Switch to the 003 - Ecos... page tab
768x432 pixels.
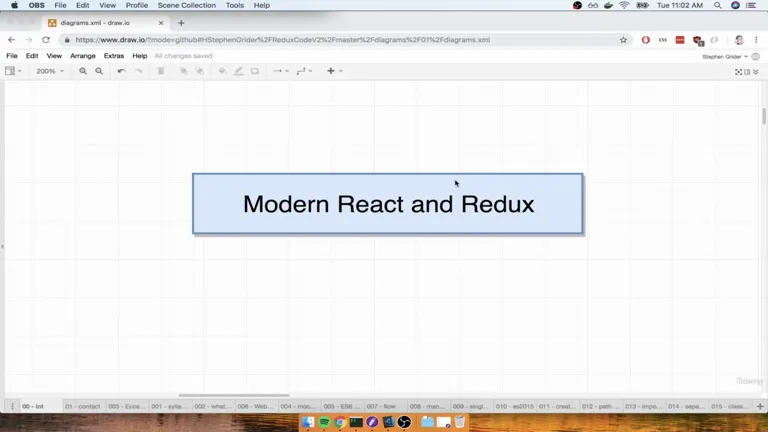(126, 406)
